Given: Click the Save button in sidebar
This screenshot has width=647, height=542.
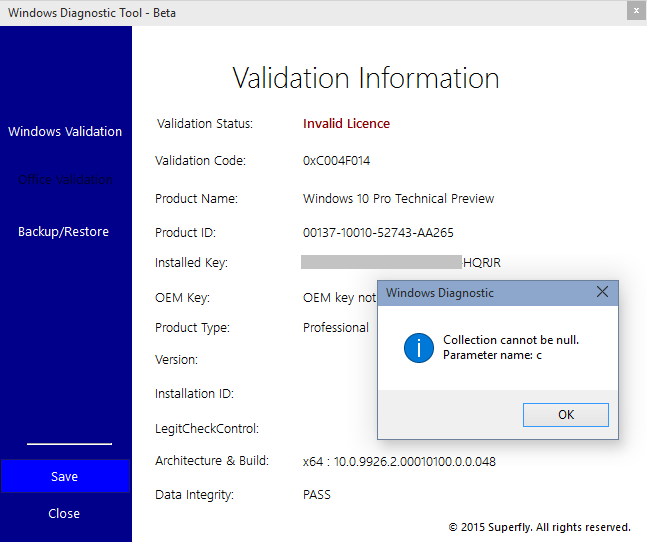Looking at the screenshot, I should [65, 477].
